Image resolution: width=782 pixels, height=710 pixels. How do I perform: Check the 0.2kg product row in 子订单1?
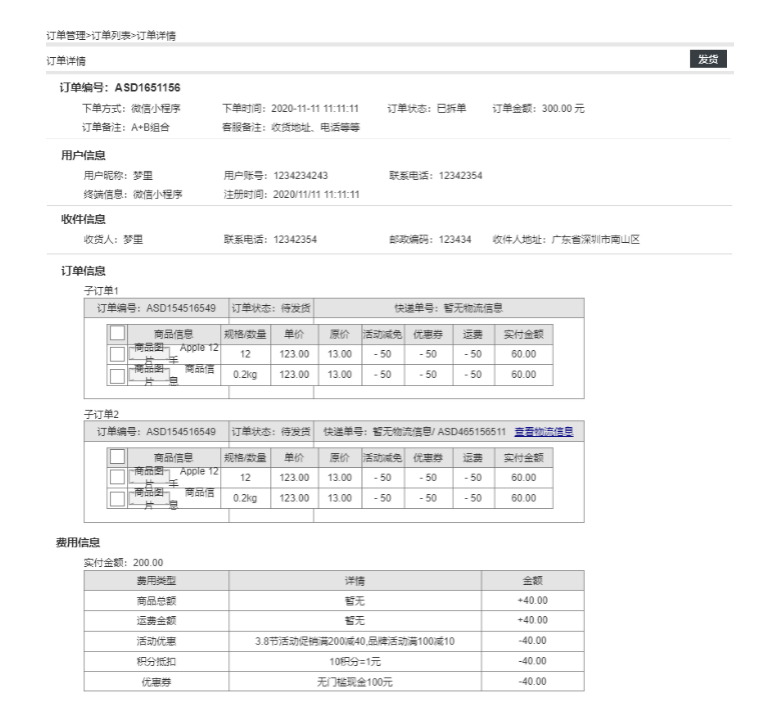pyautogui.click(x=118, y=375)
